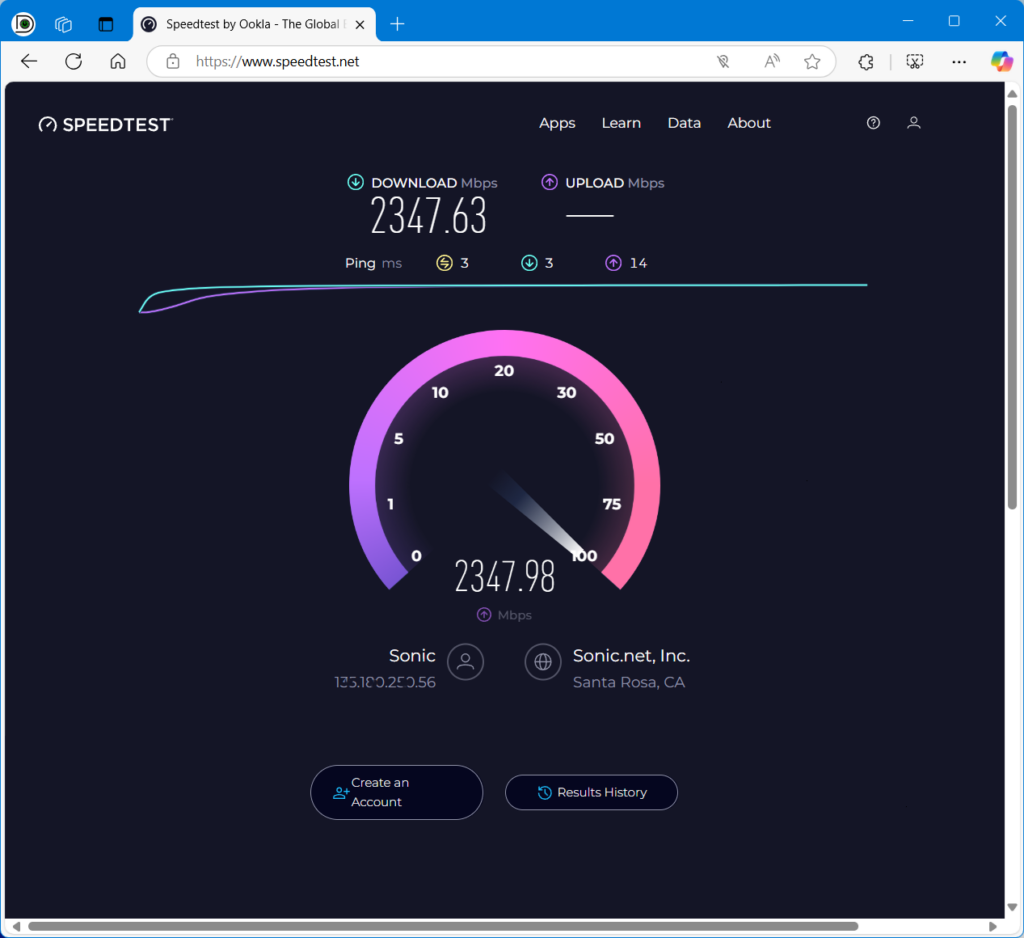Open the help question mark icon
1024x938 pixels.
(x=872, y=122)
